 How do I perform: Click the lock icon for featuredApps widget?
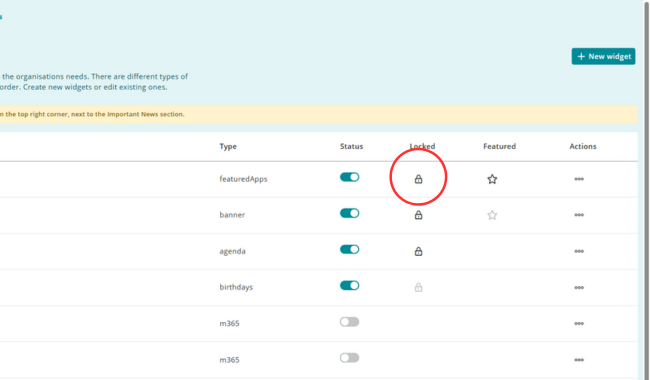pos(418,179)
